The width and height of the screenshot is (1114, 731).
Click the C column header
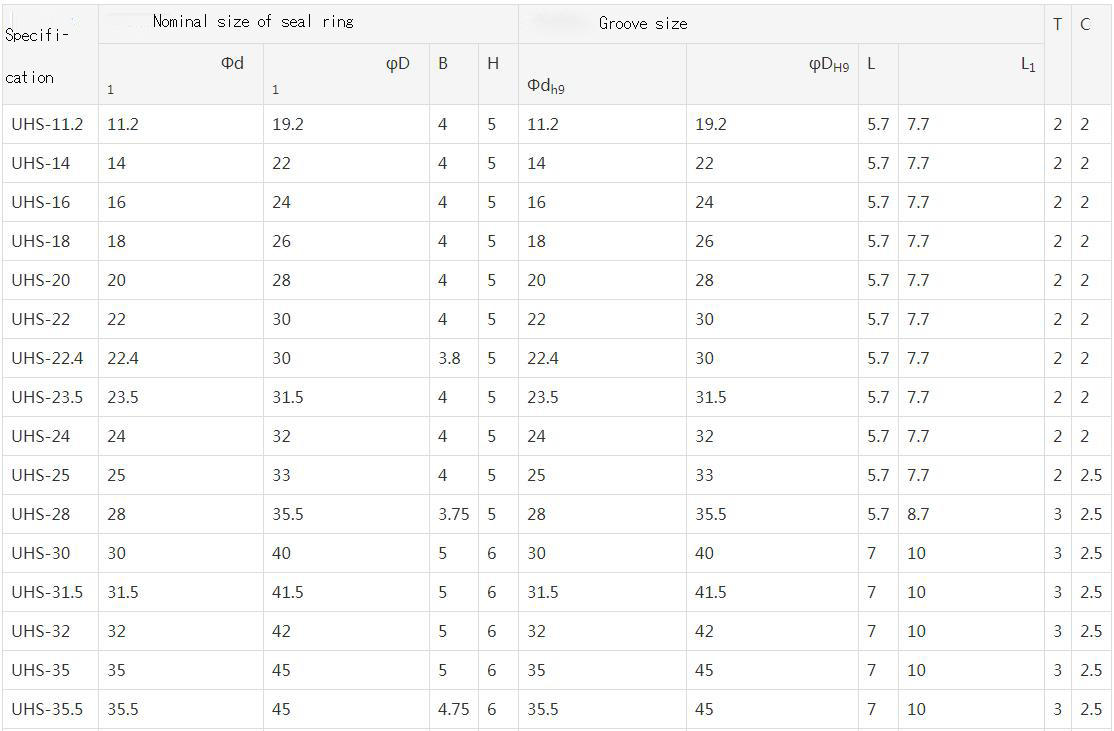1085,24
